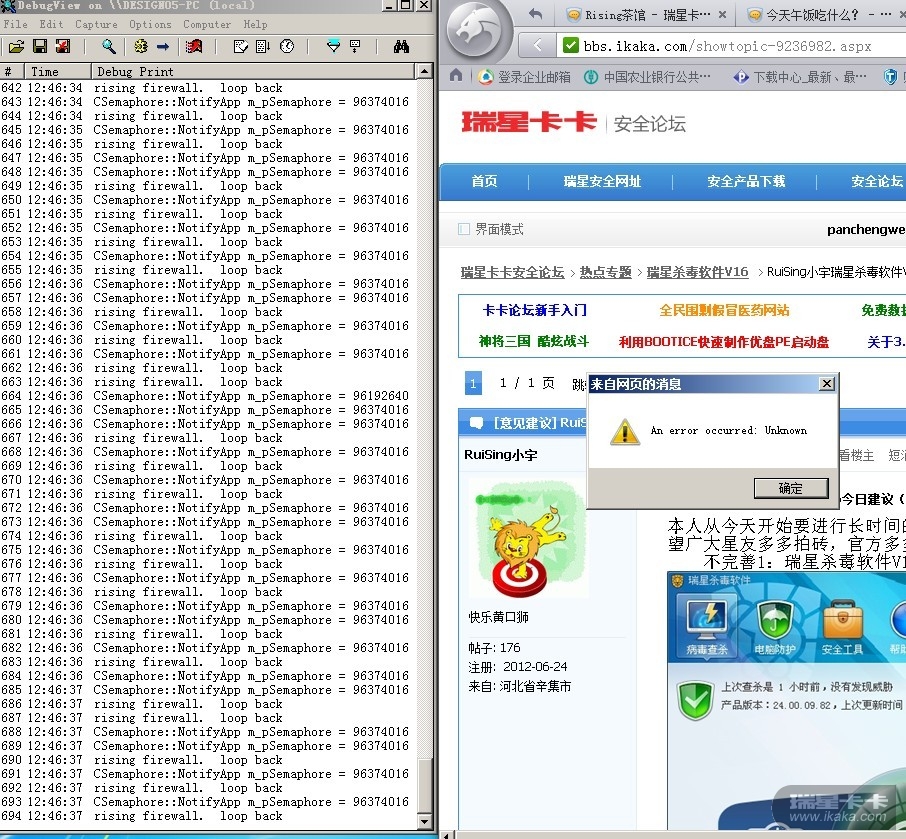Screen dimensions: 906x839
Task: Click the browser back chevron button
Action: [x=537, y=44]
